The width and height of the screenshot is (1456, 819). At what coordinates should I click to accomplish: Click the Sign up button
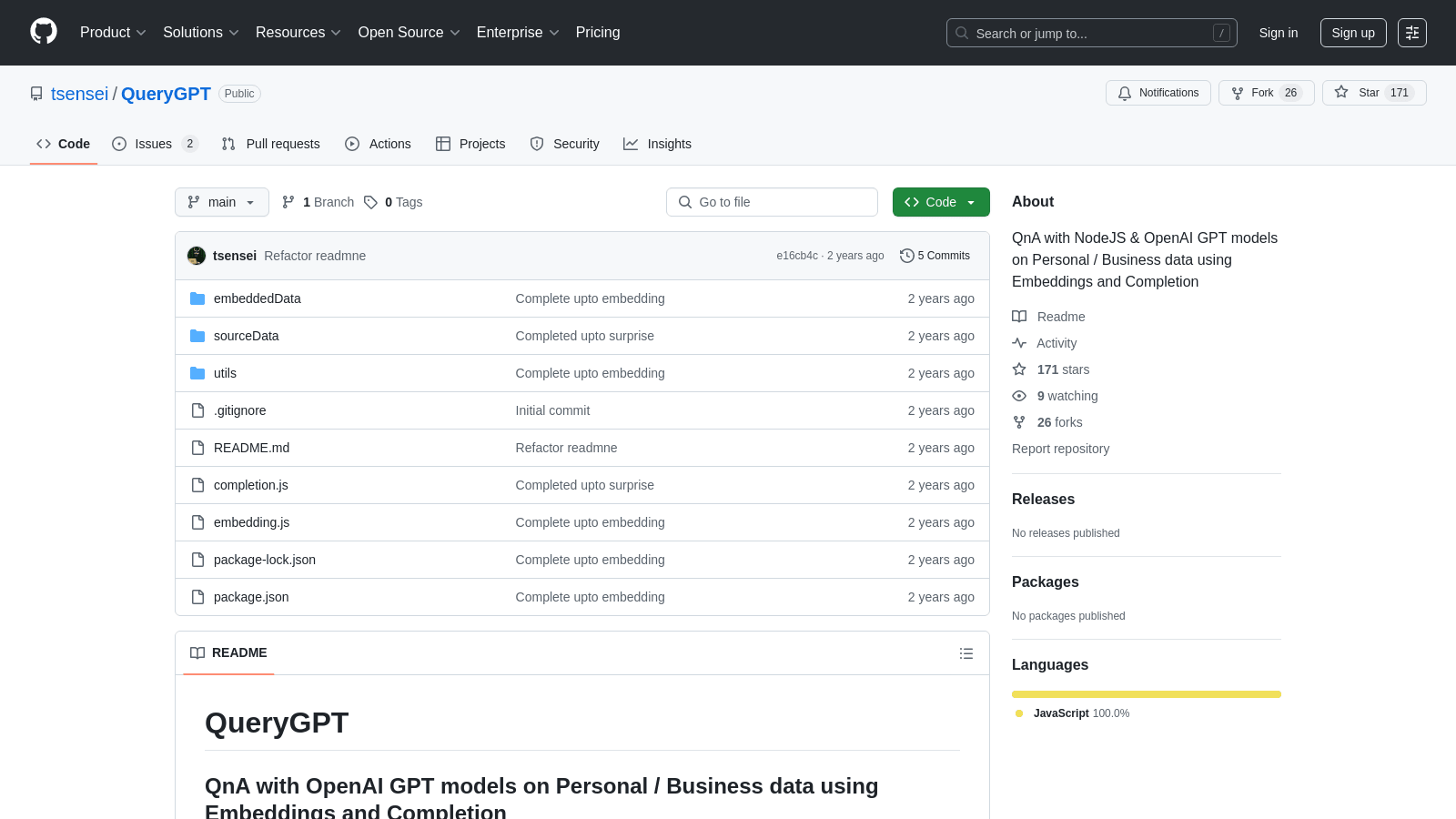(x=1353, y=32)
